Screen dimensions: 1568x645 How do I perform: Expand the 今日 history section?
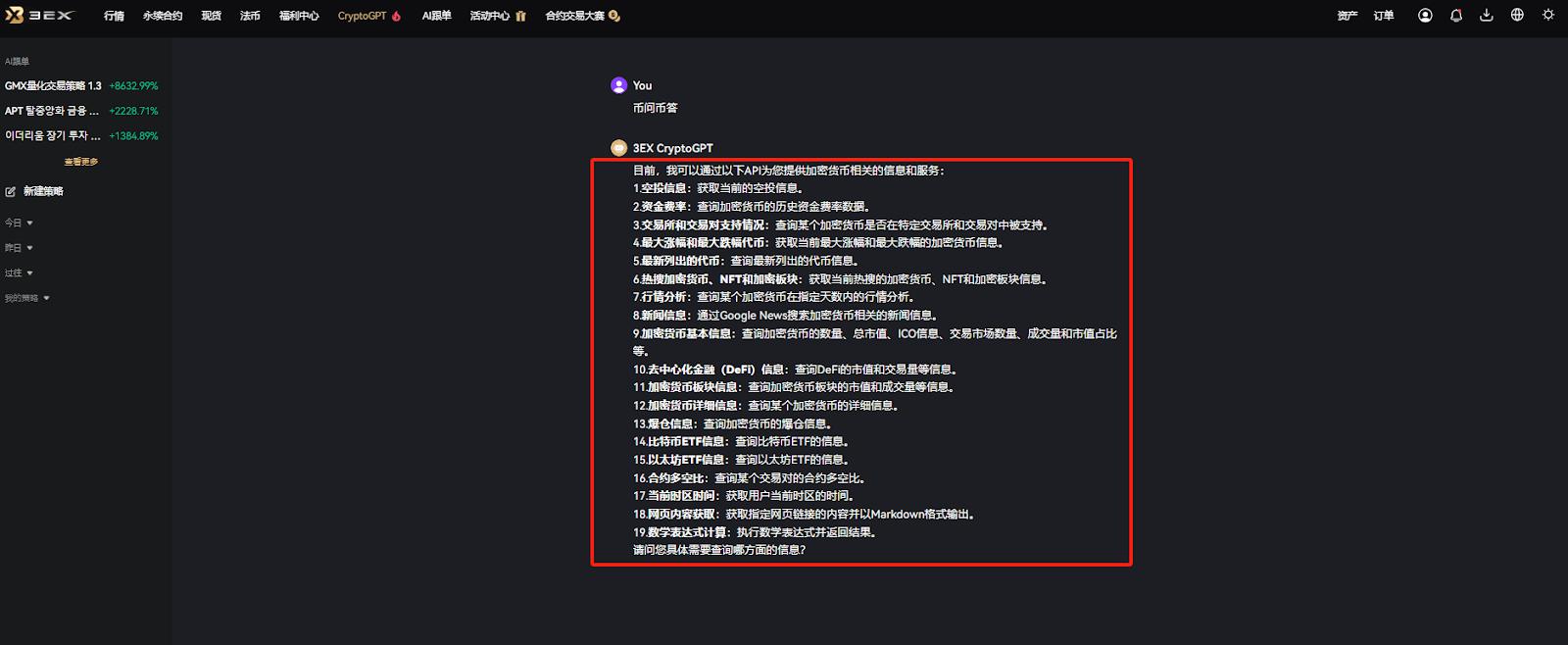click(x=19, y=223)
